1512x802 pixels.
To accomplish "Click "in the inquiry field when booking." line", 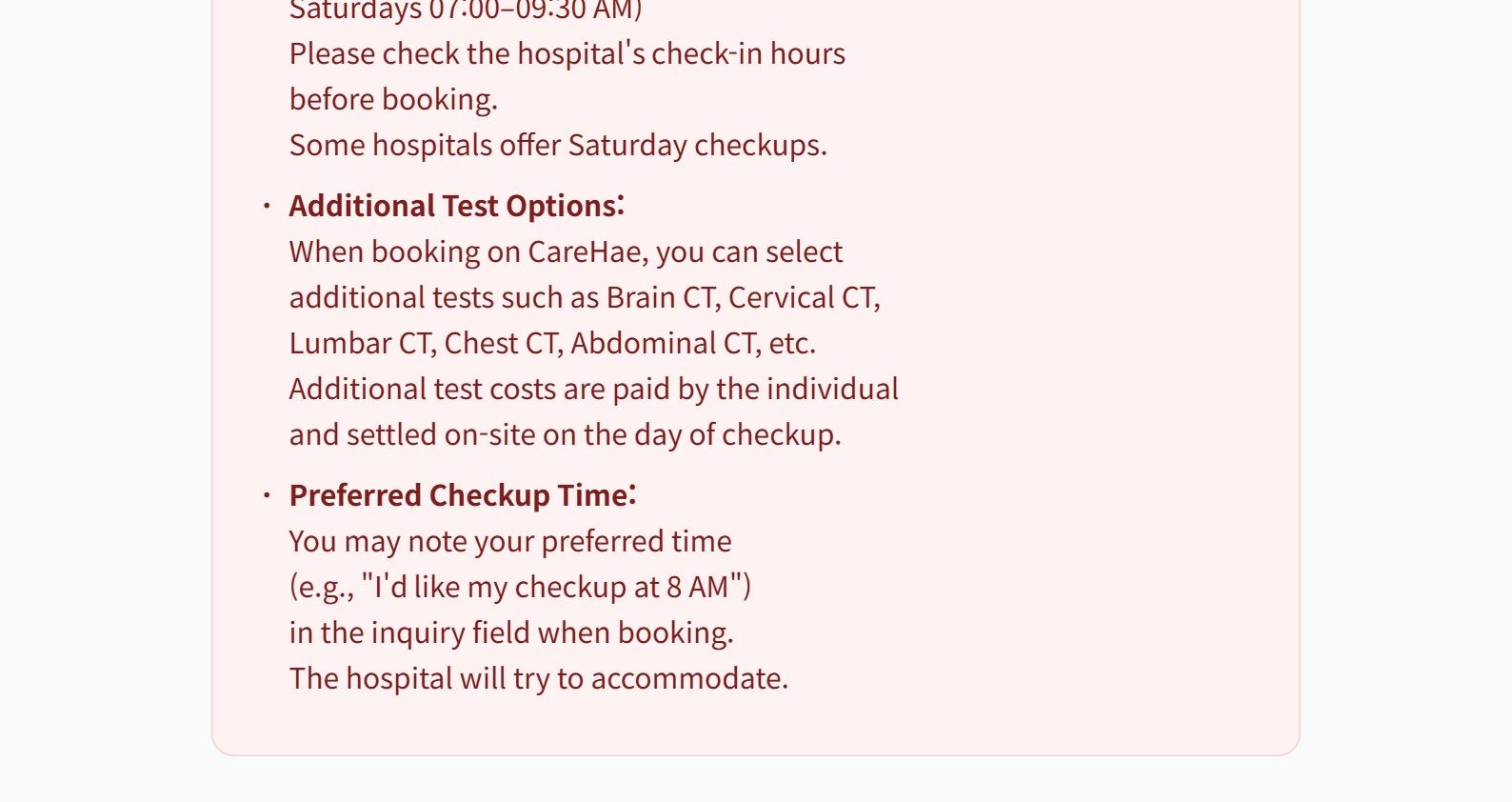I will [x=511, y=632].
